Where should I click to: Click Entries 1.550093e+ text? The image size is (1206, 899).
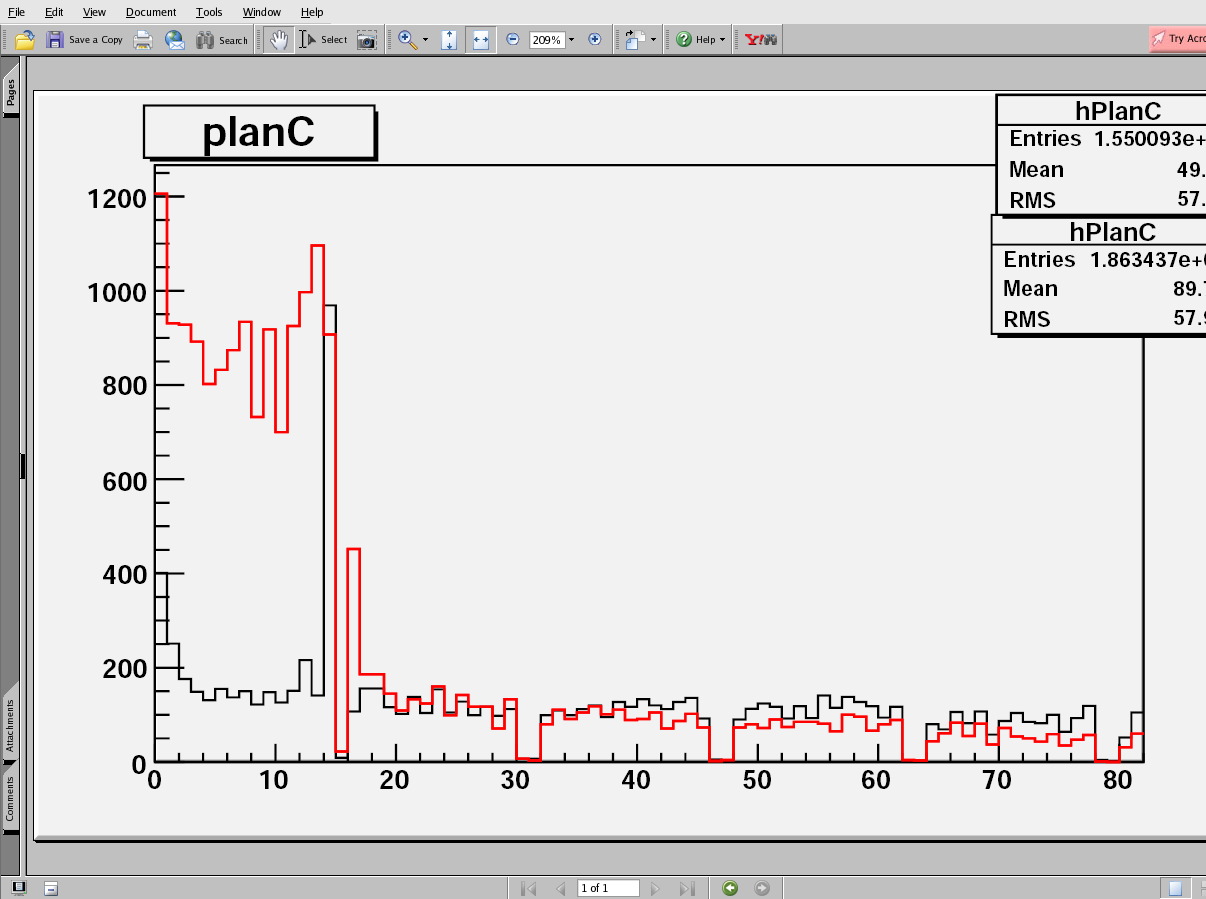(x=1107, y=139)
